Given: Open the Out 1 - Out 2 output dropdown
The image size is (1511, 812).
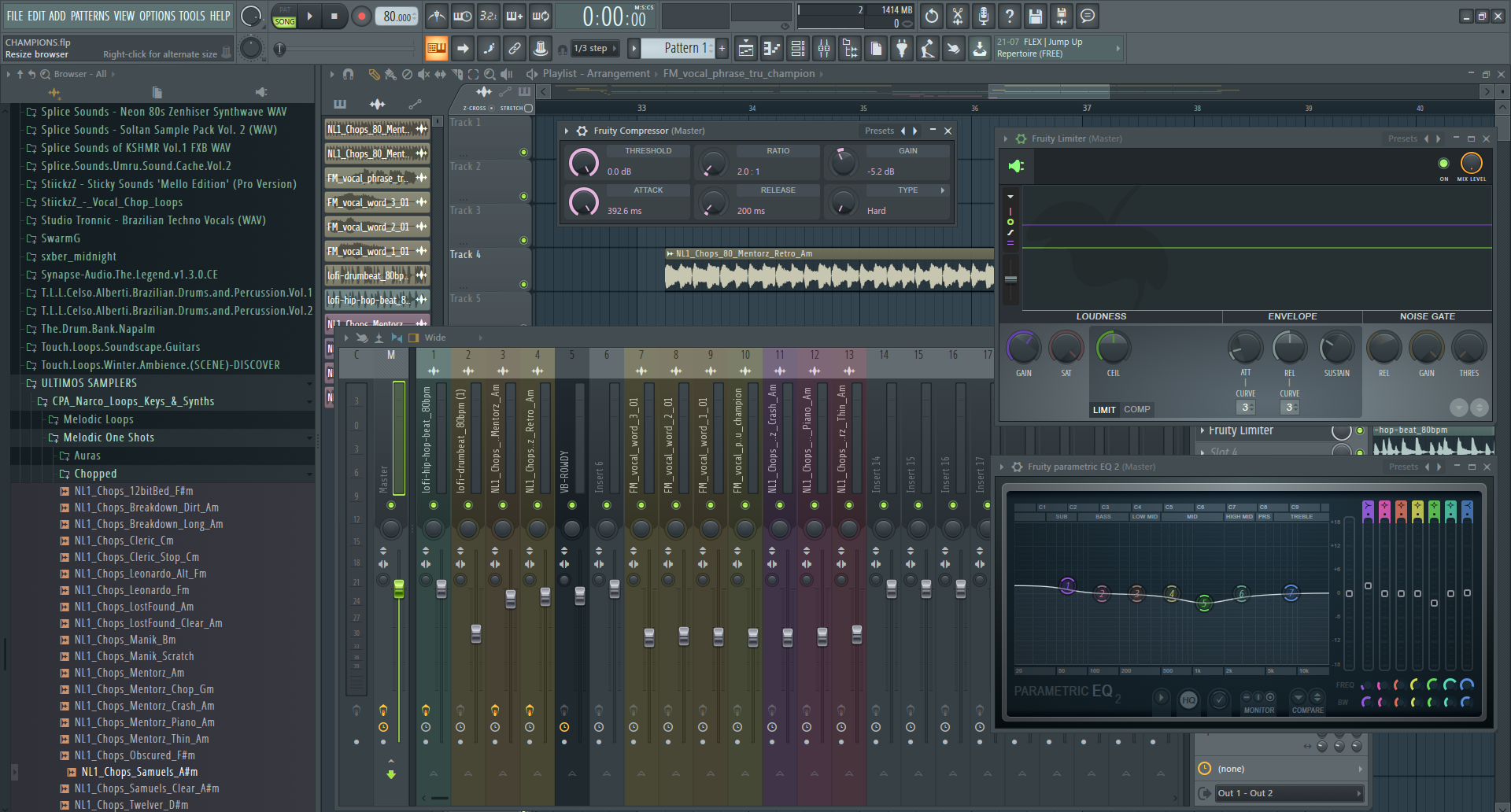Looking at the screenshot, I should coord(1289,793).
